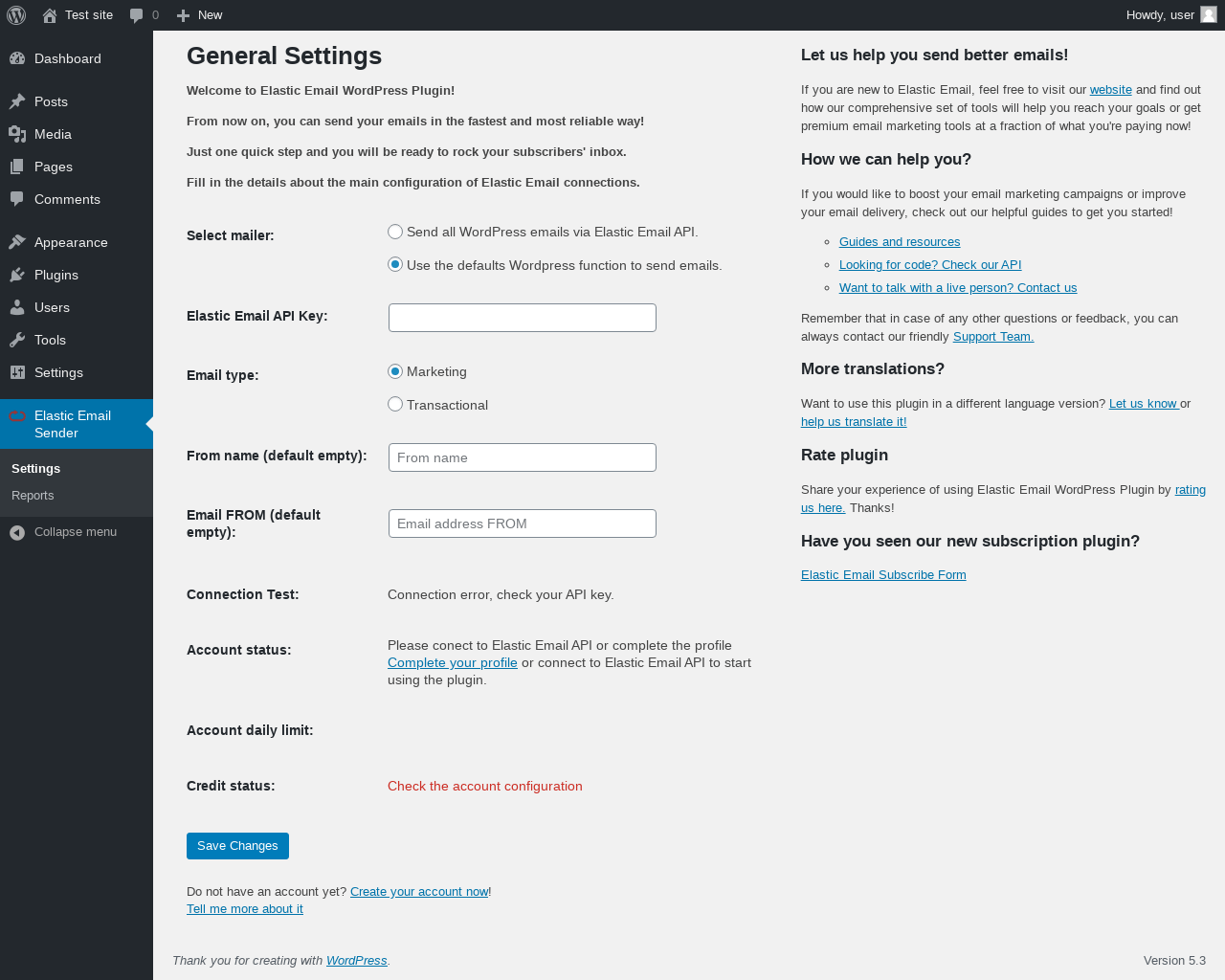Image resolution: width=1225 pixels, height=980 pixels.
Task: Click the user avatar in top bar
Action: (x=1209, y=14)
